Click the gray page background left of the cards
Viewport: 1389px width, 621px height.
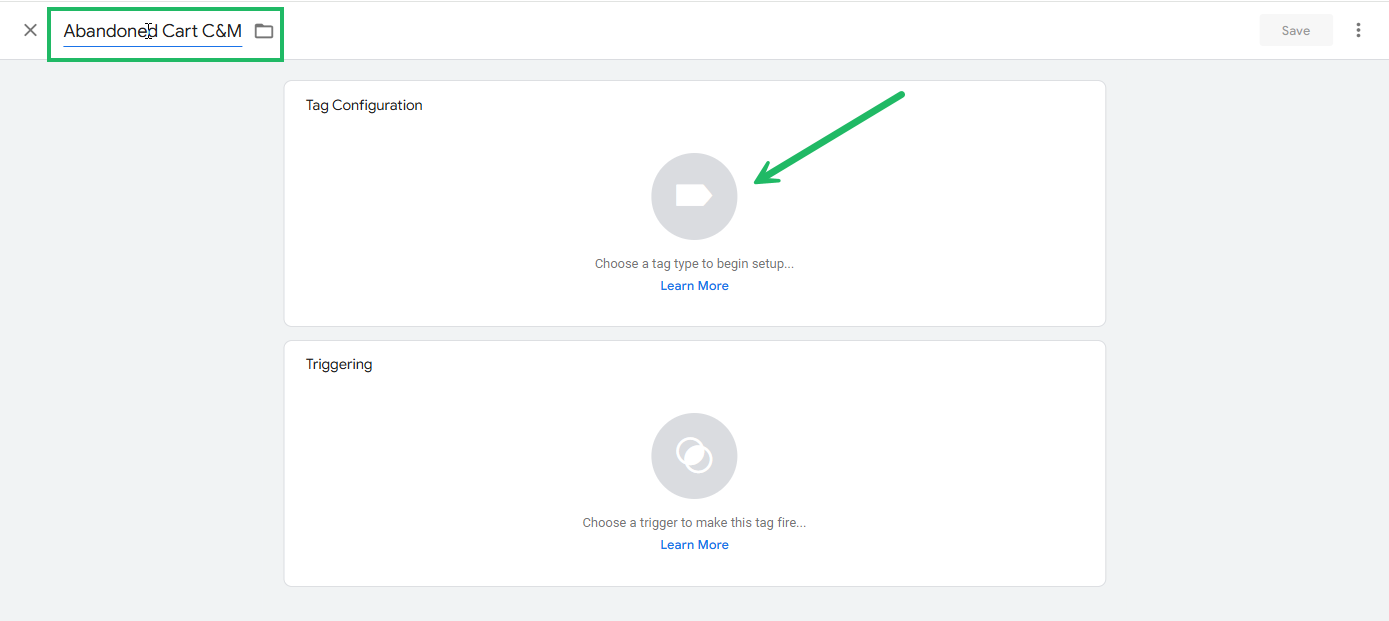pos(140,330)
